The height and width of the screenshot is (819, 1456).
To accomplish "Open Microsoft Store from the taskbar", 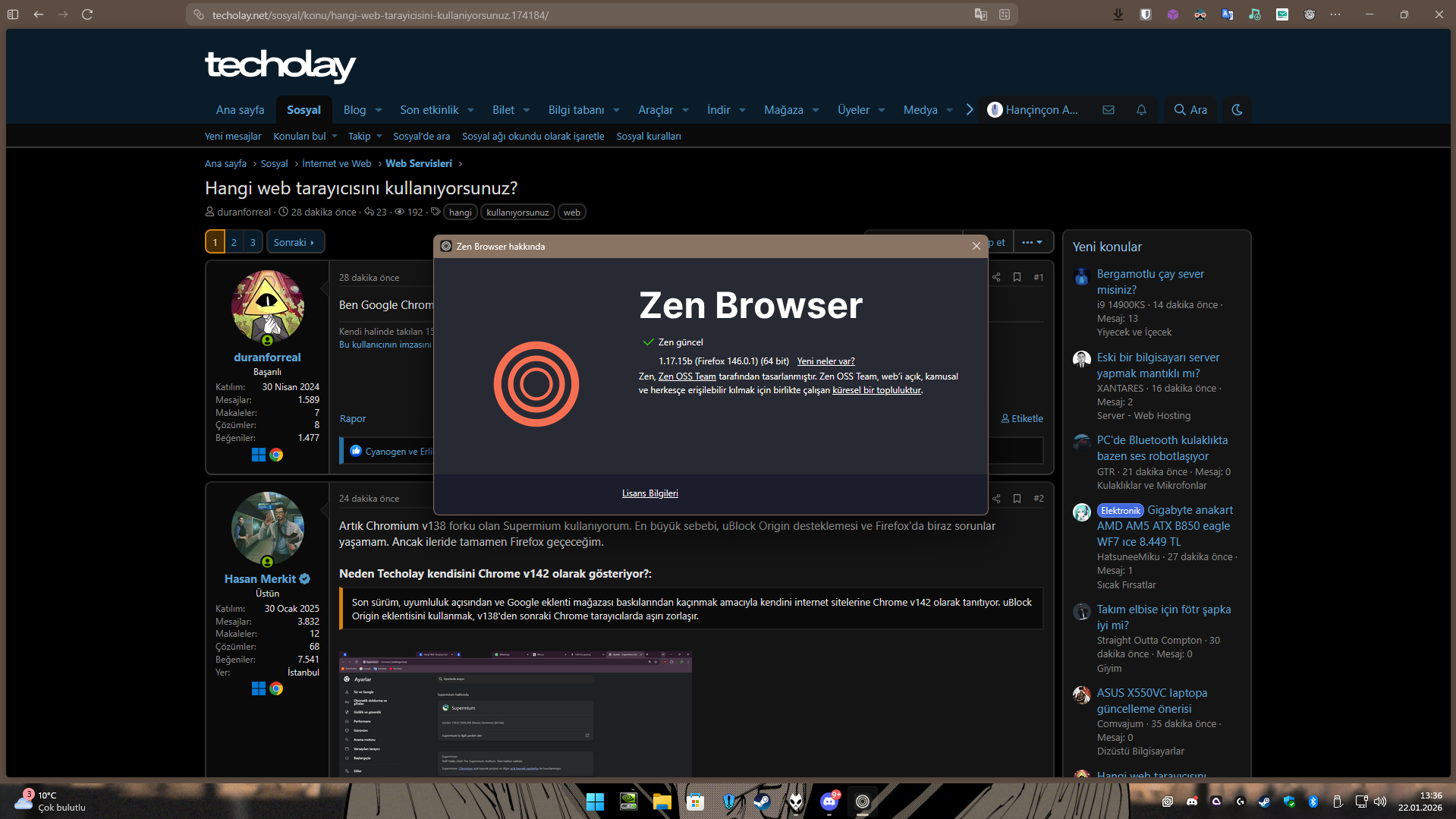I will pyautogui.click(x=695, y=802).
